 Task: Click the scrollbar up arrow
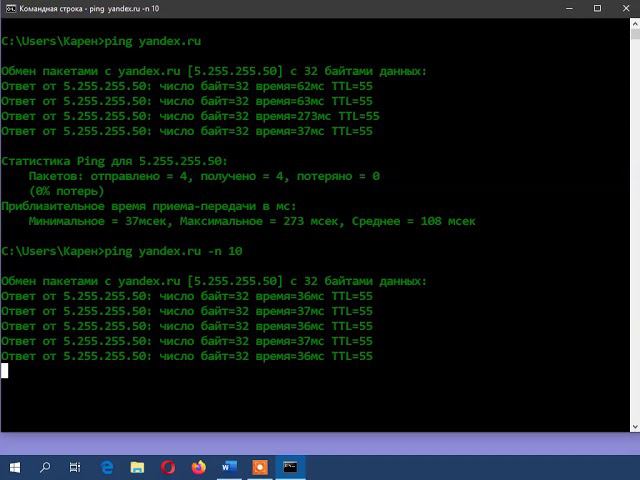(635, 24)
